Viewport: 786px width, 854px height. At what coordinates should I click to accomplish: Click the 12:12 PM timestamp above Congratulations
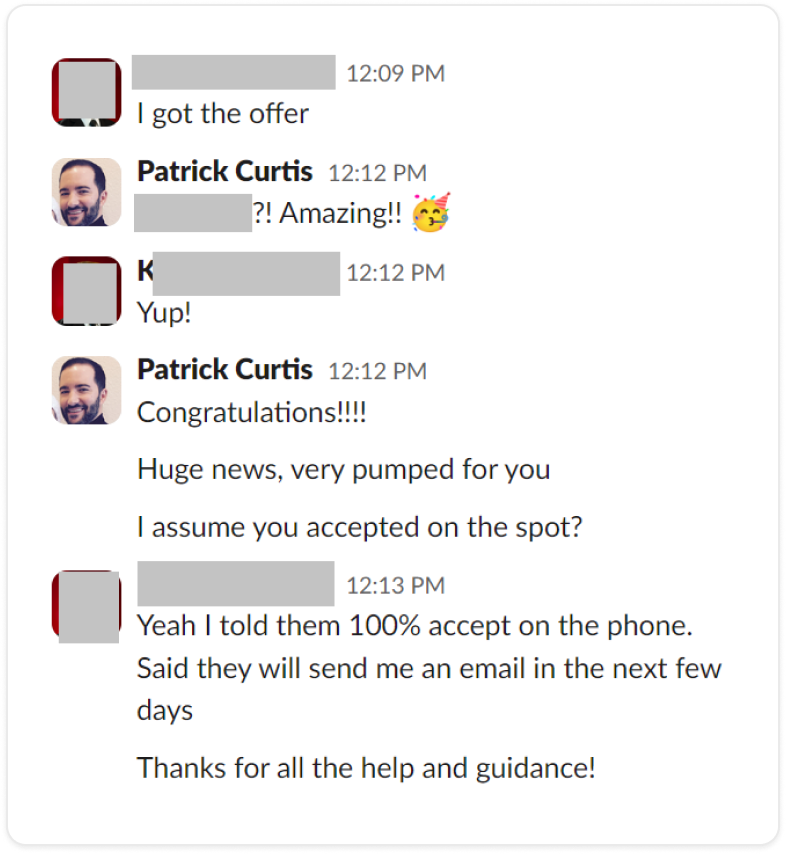[x=377, y=371]
